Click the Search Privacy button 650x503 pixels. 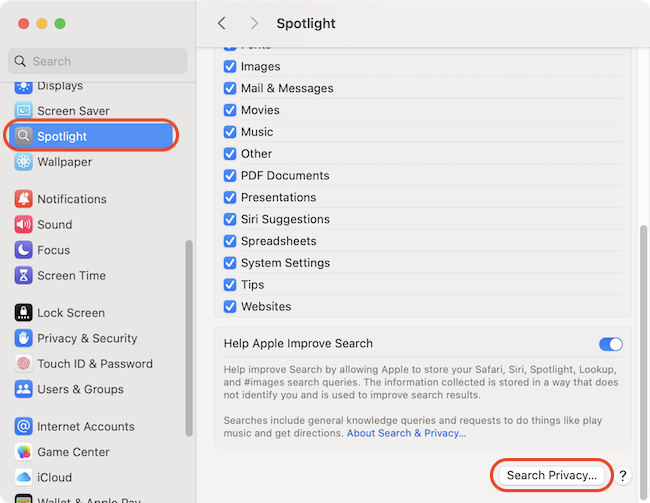point(551,475)
